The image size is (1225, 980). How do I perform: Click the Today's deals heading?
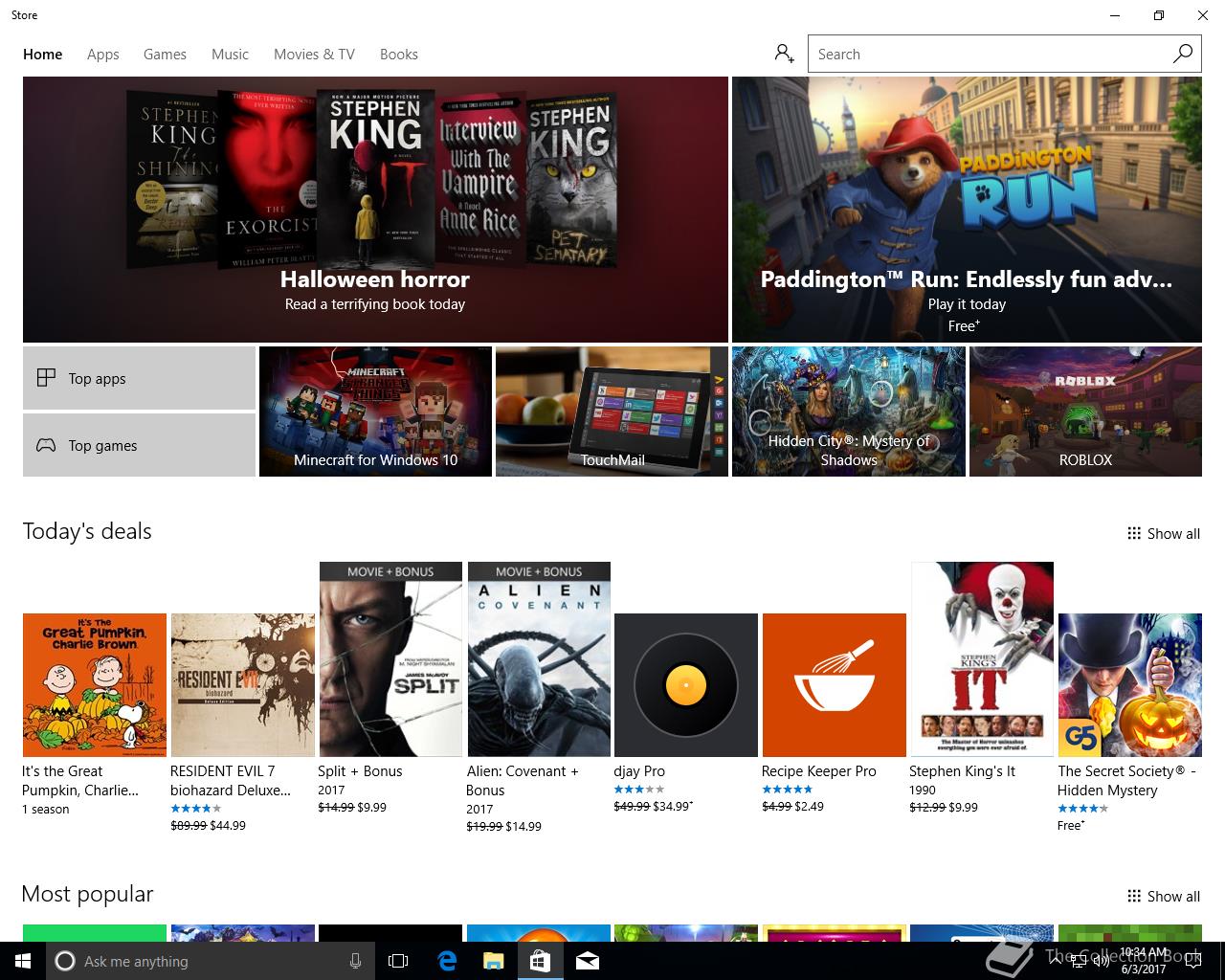[87, 531]
